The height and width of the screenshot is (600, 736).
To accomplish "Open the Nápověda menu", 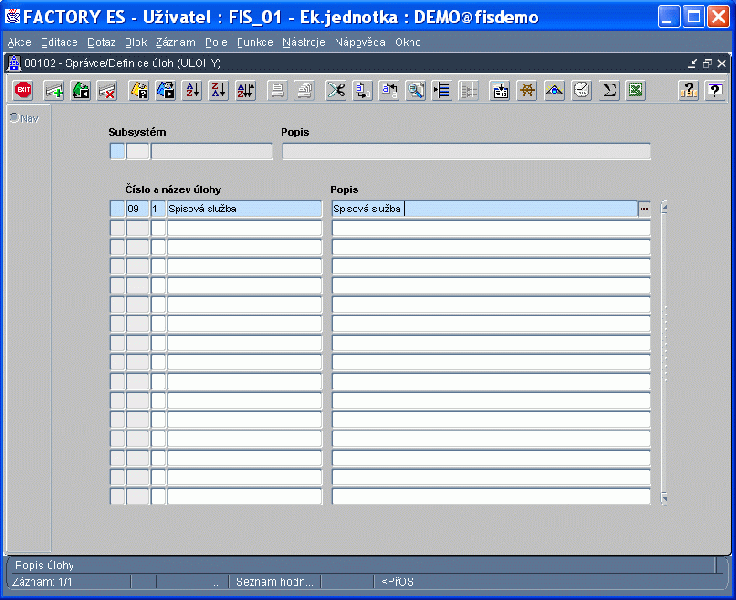I will point(360,42).
